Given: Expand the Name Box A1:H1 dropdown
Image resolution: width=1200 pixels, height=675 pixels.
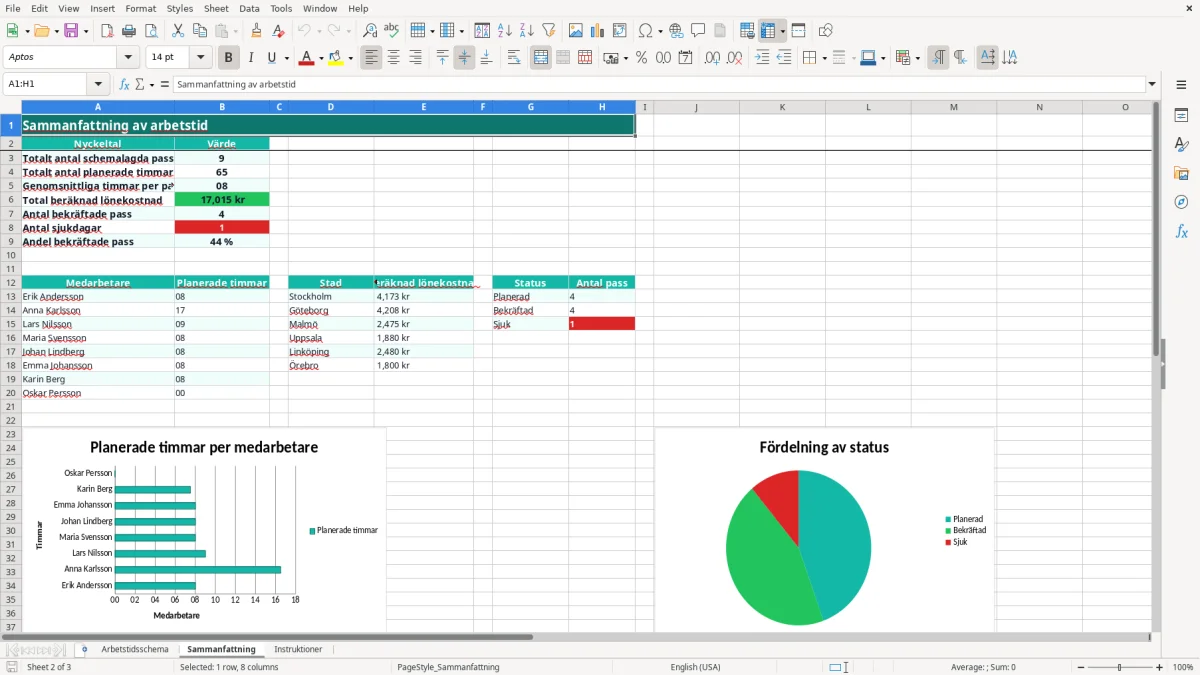Looking at the screenshot, I should 98,84.
